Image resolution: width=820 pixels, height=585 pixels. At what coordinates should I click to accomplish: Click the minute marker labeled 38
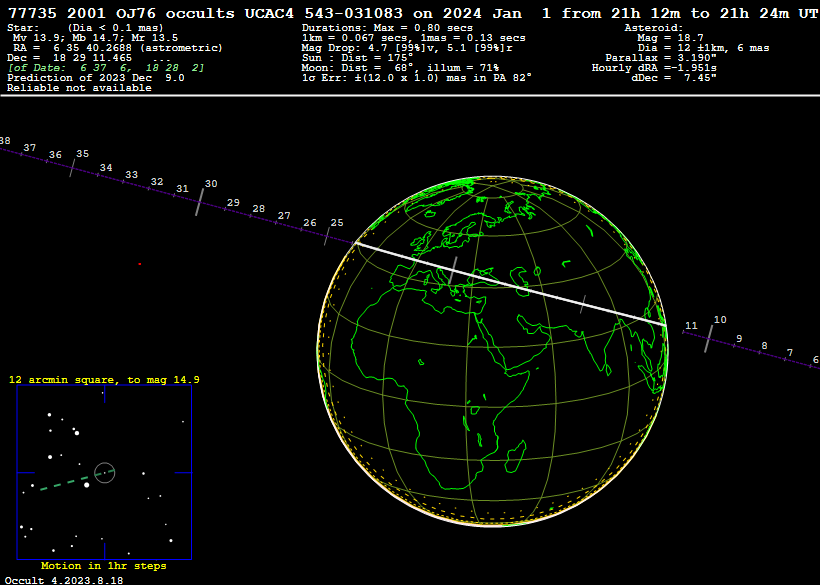click(5, 141)
